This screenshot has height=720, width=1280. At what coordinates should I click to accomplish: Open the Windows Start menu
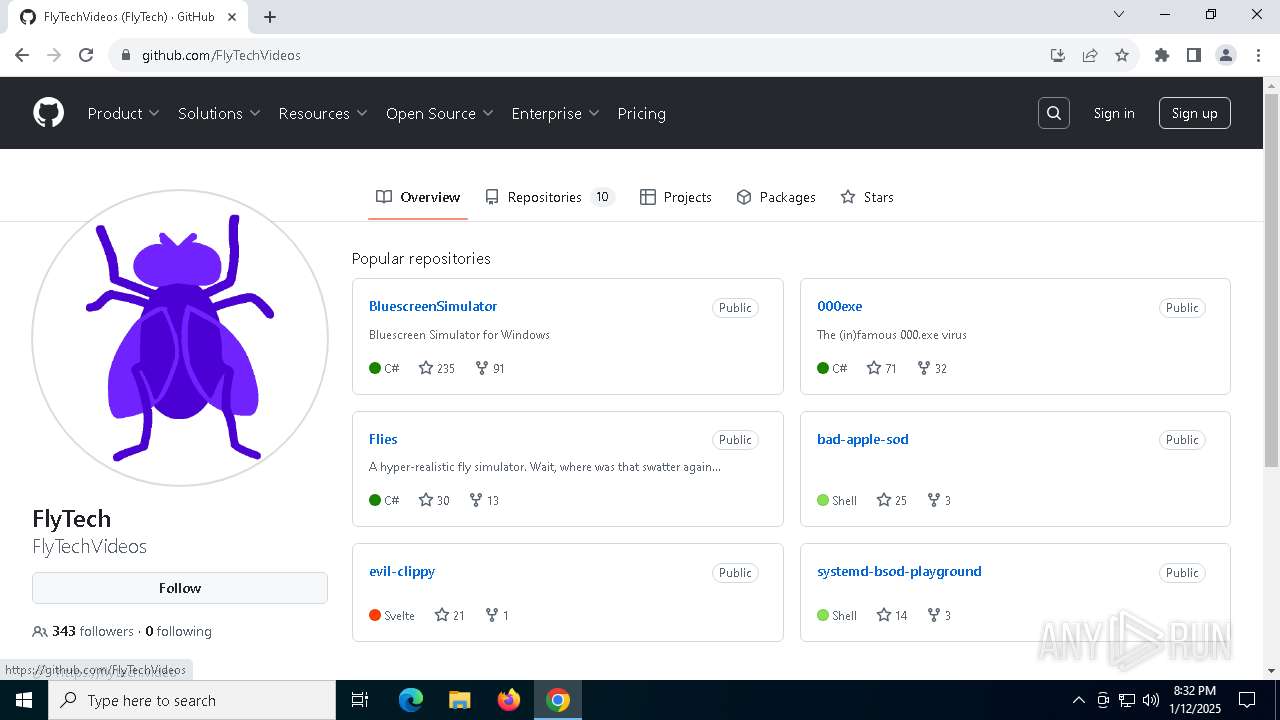pos(24,700)
